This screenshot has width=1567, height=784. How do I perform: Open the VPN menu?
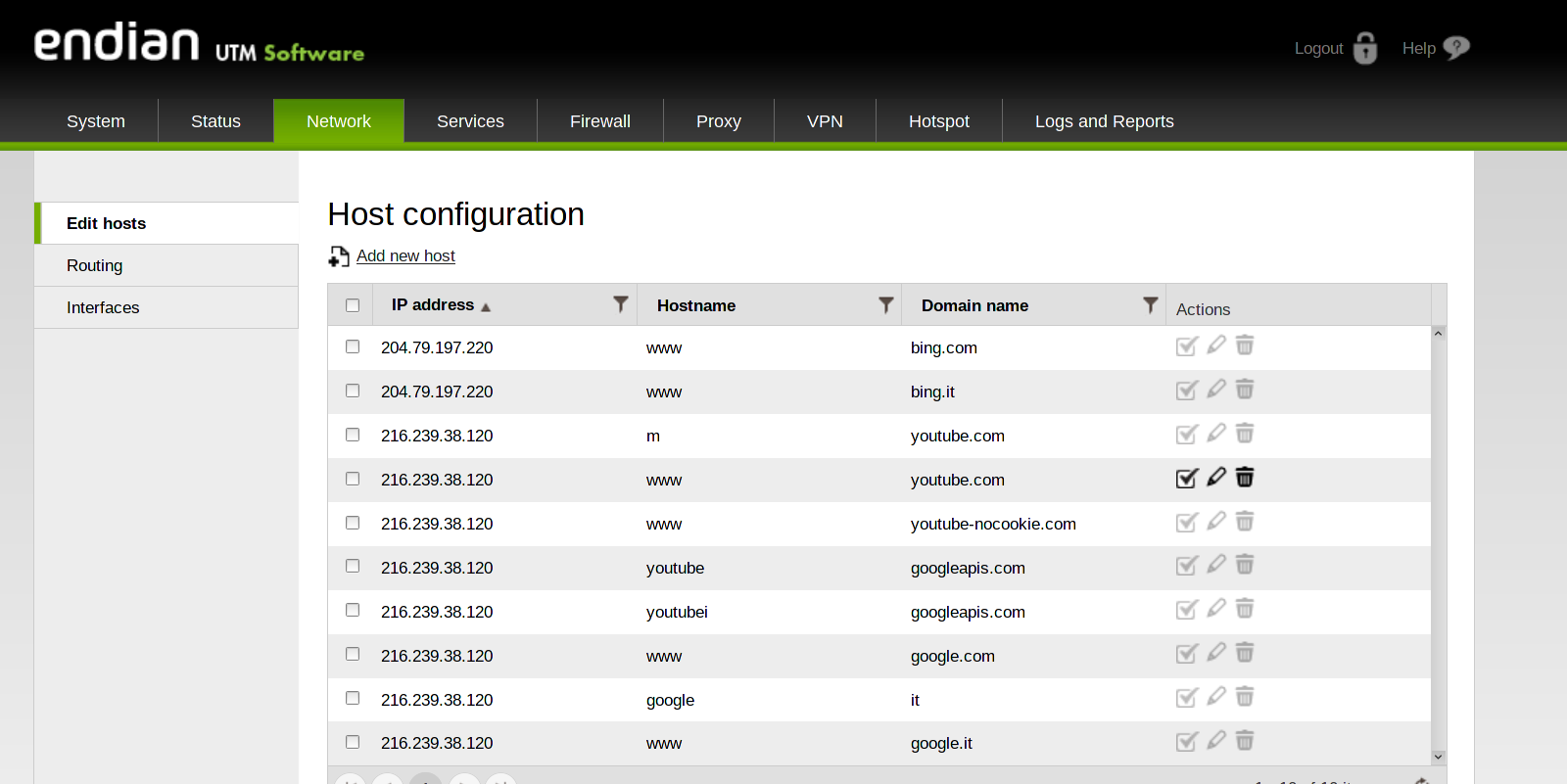(x=825, y=121)
